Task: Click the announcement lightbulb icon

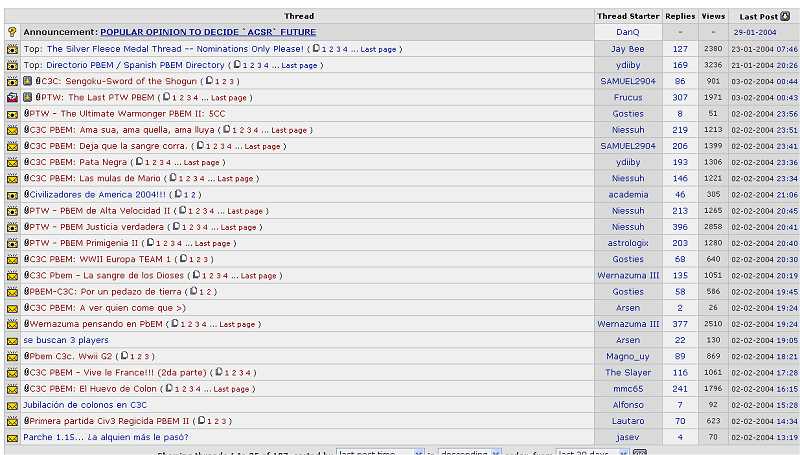Action: pos(12,32)
